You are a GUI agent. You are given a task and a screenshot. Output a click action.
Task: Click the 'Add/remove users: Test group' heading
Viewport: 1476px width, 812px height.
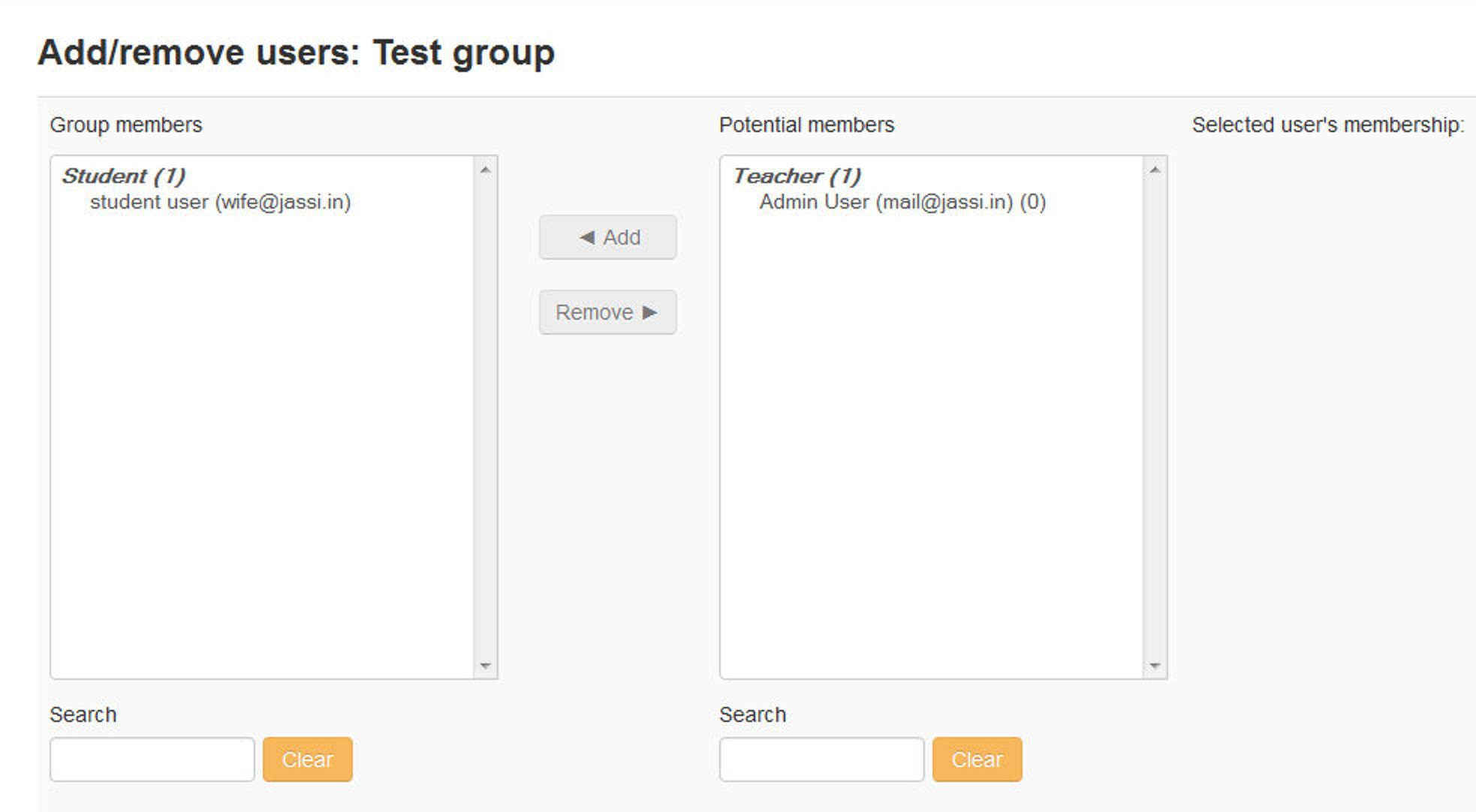[x=297, y=51]
